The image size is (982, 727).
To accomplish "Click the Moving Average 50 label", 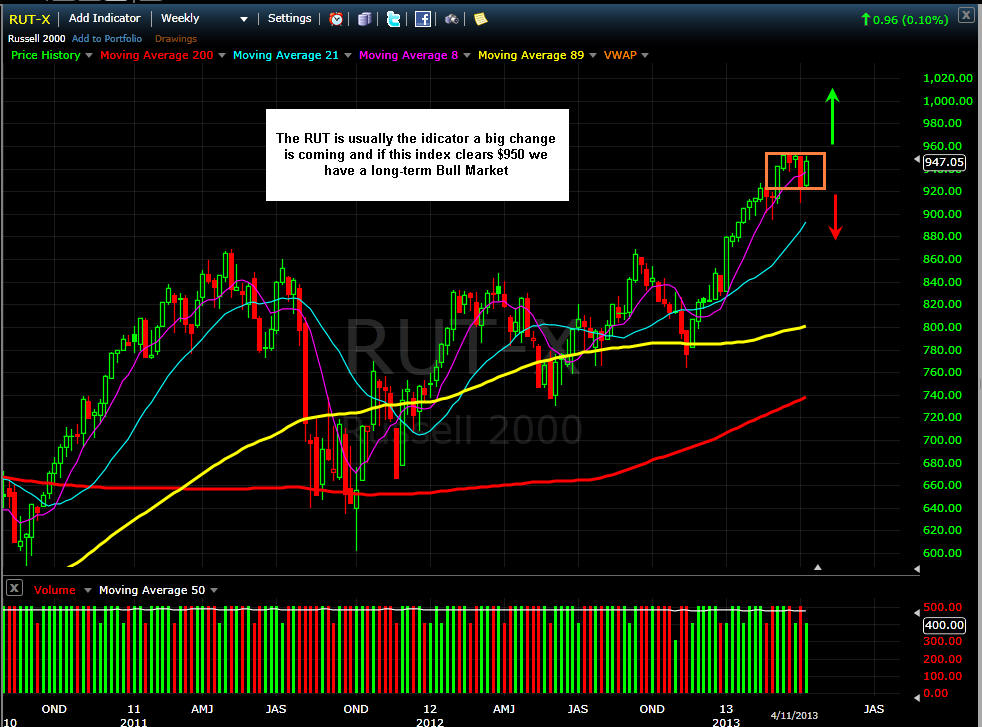I will click(x=152, y=590).
